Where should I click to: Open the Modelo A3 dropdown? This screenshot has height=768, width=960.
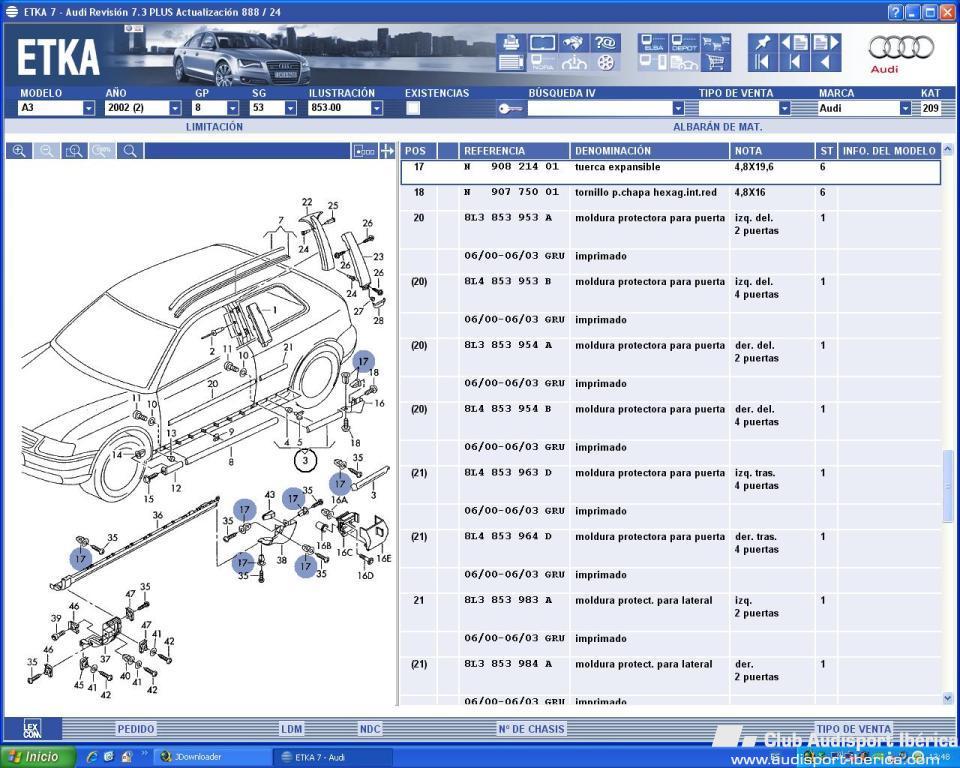click(89, 108)
